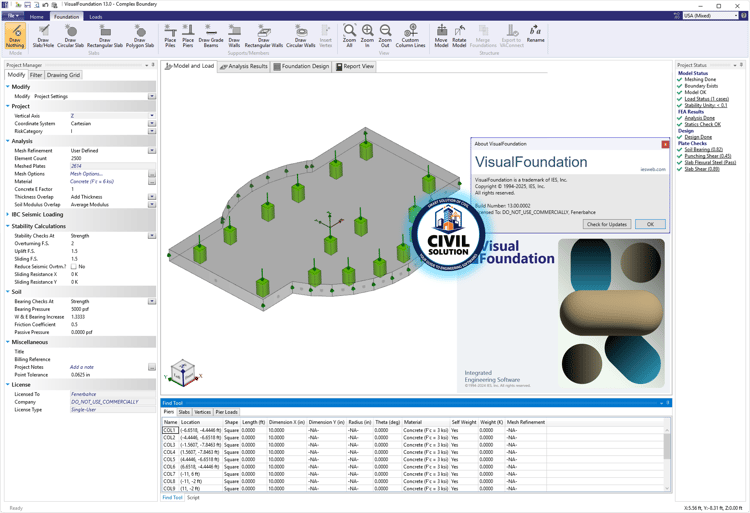Select the Draw Rectangular Slab tool
The width and height of the screenshot is (750, 513).
point(105,36)
